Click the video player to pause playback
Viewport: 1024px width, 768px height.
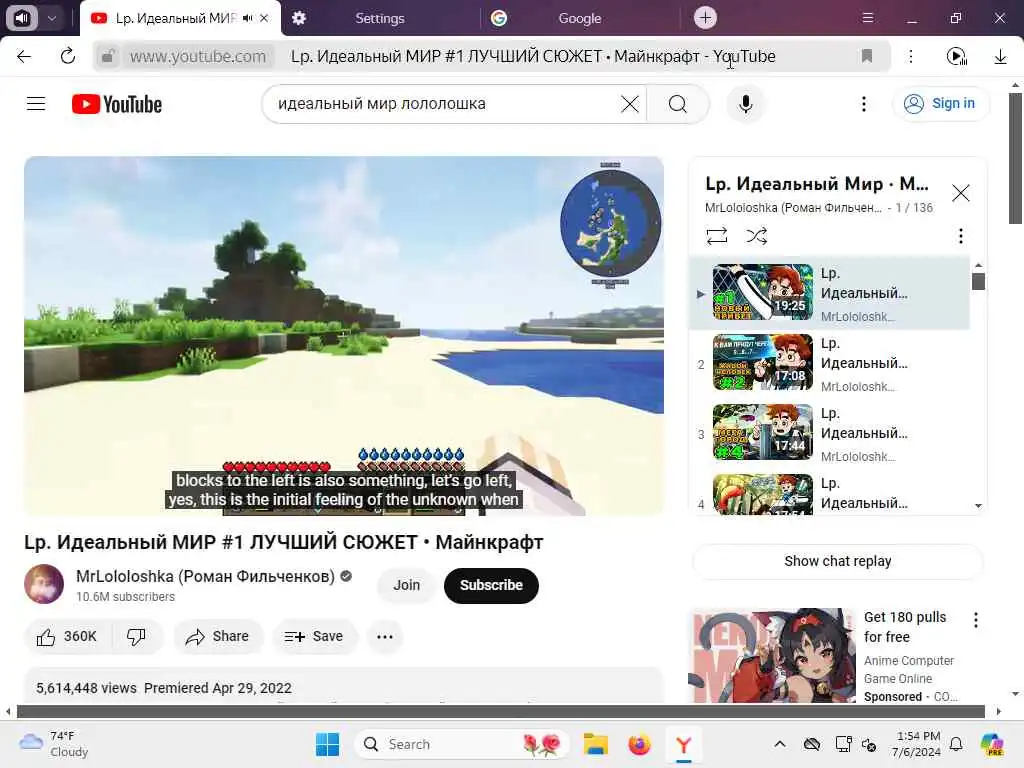tap(344, 336)
